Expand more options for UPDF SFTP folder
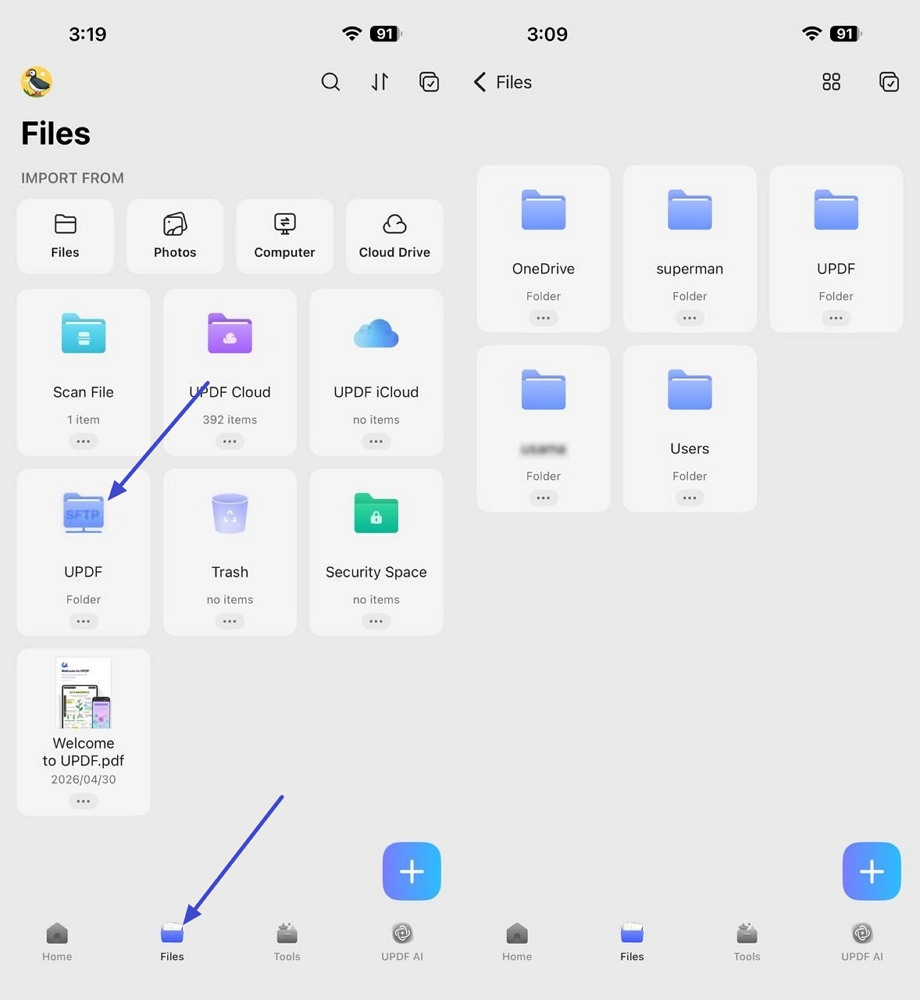Screen dimensions: 920x1000 pyautogui.click(x=84, y=621)
